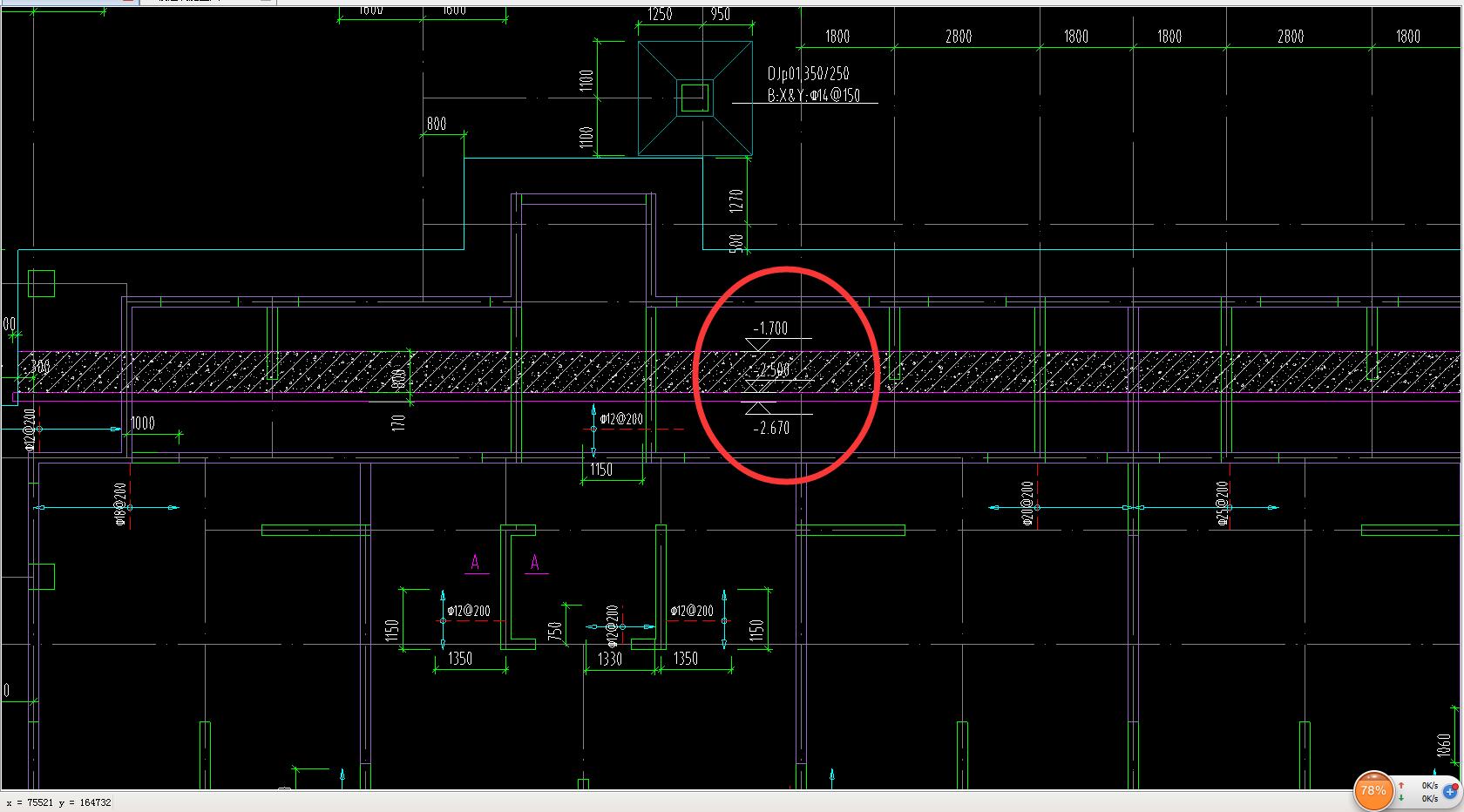Select the left magenta section marker A
The height and width of the screenshot is (812, 1464).
[x=475, y=563]
